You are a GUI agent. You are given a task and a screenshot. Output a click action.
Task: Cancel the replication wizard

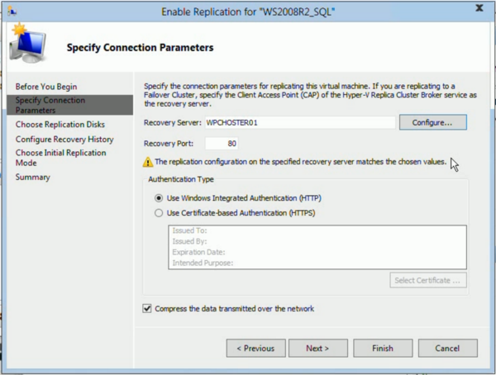(x=448, y=348)
